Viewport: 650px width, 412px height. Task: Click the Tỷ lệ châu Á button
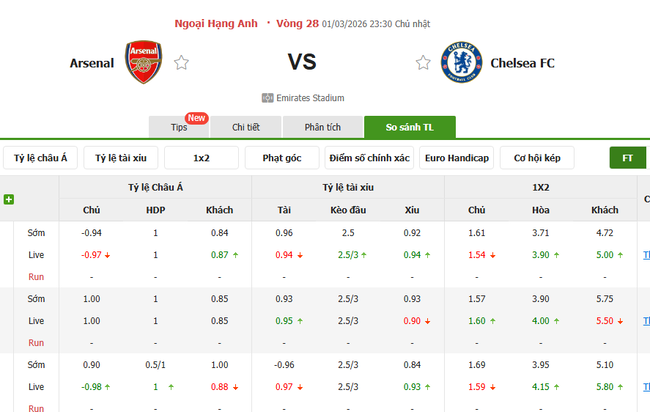click(41, 158)
